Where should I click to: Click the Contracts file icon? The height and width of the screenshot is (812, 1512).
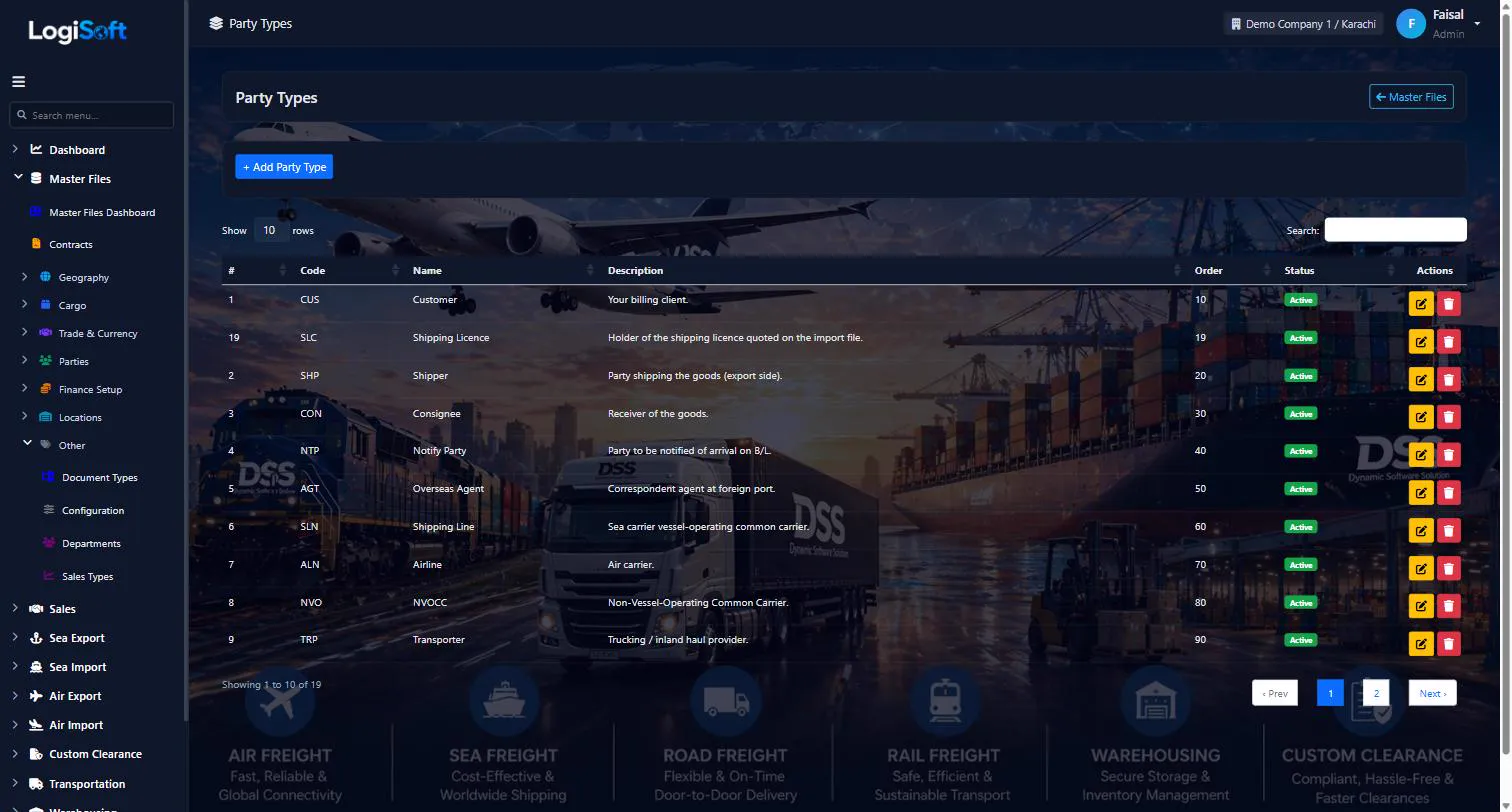click(36, 243)
